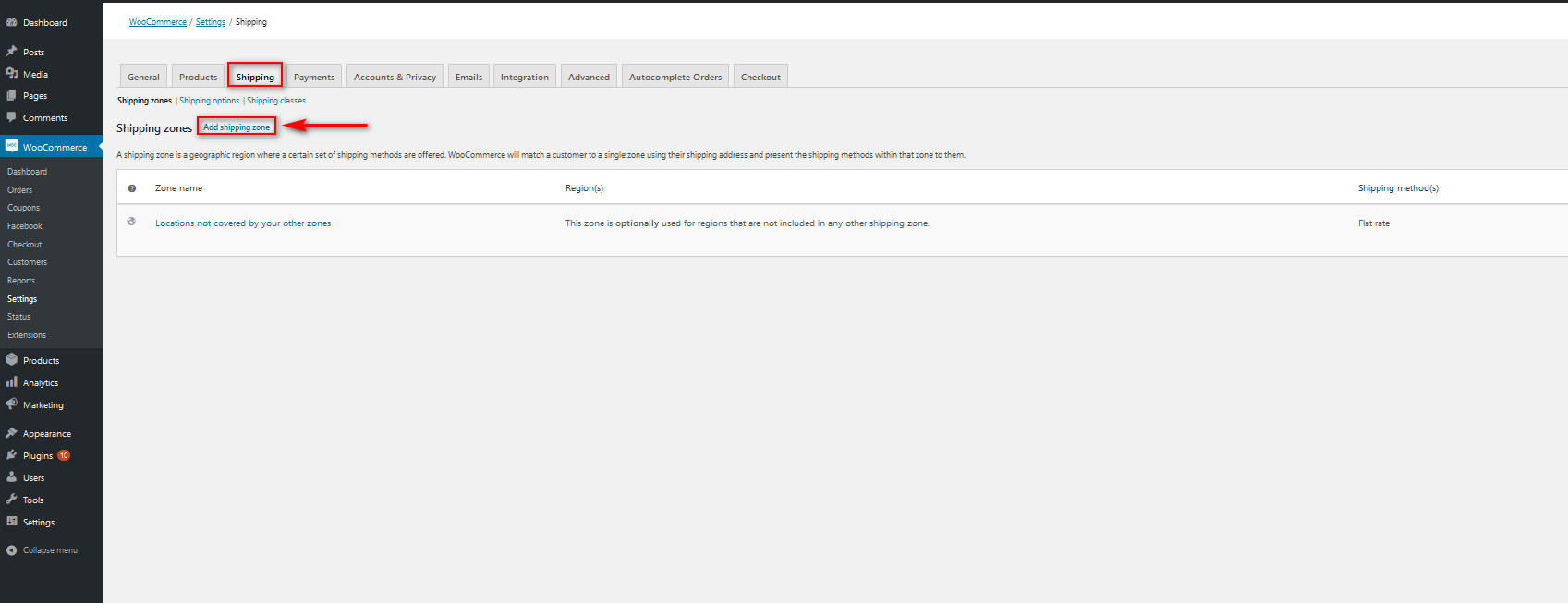This screenshot has width=1568, height=603.
Task: Click the help question mark icon in table header
Action: click(x=132, y=188)
